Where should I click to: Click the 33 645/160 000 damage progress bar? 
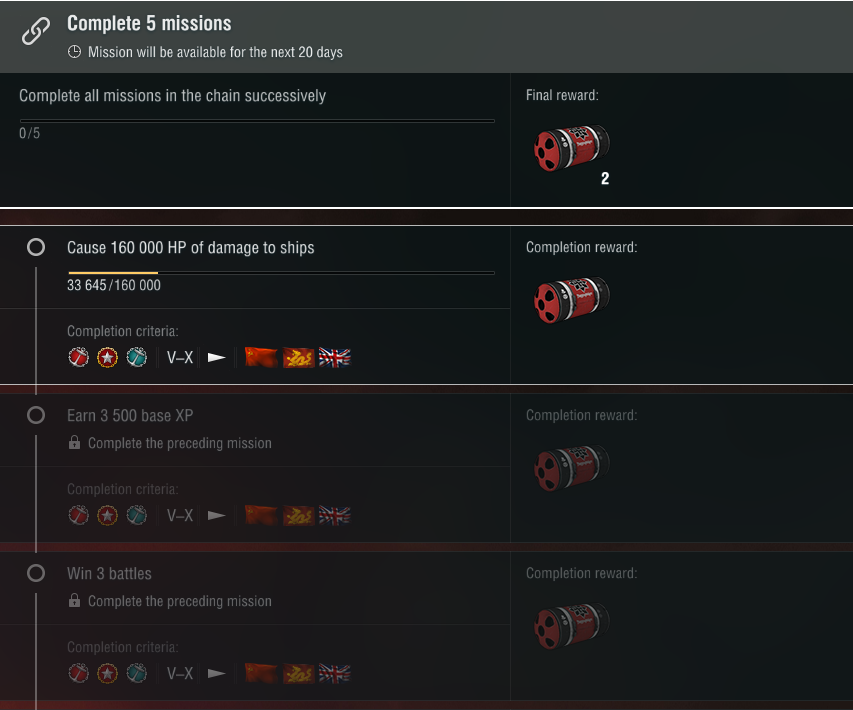(280, 272)
